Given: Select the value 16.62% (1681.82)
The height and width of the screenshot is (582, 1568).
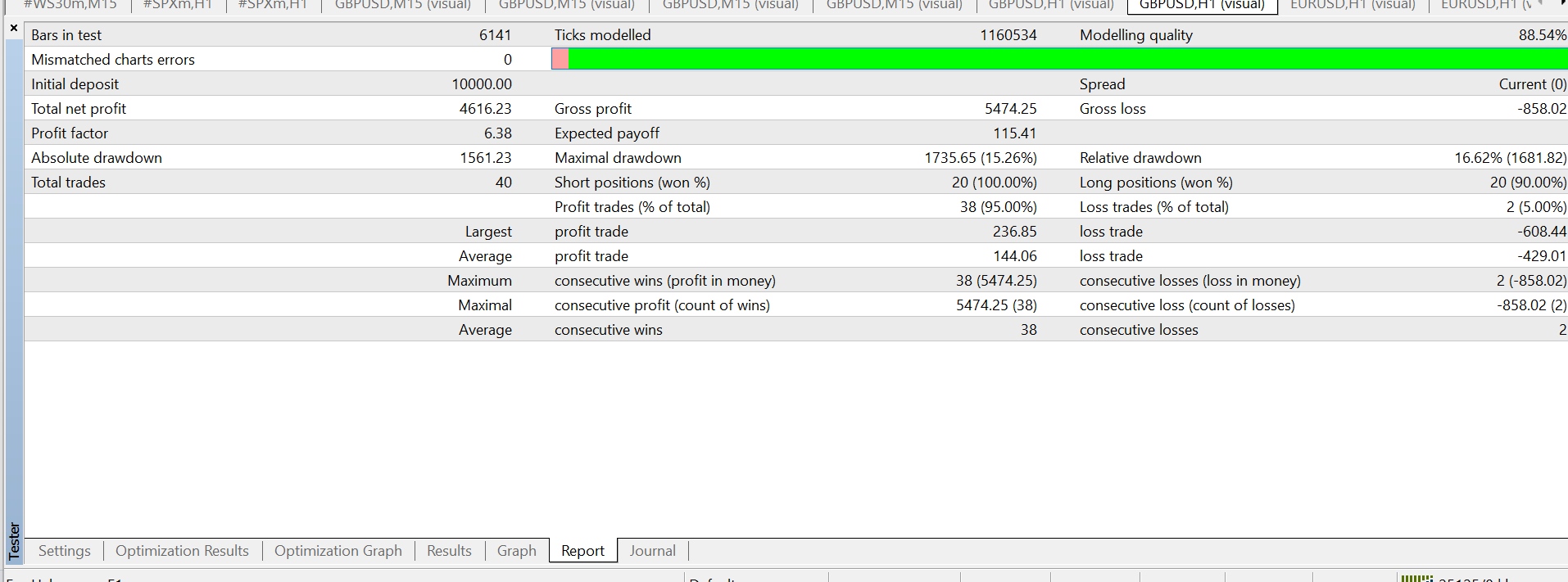Looking at the screenshot, I should 1510,158.
